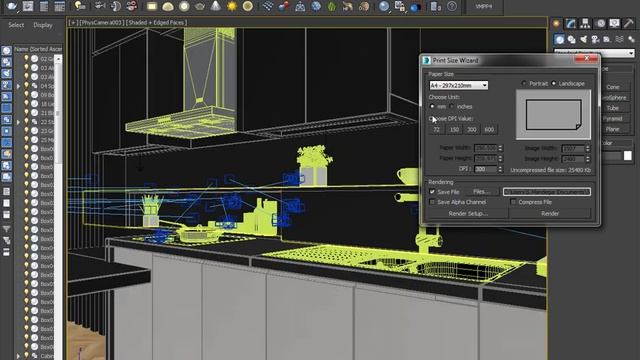Open the object category dropdown in Create panel
Image resolution: width=640 pixels, height=360 pixels.
point(594,53)
